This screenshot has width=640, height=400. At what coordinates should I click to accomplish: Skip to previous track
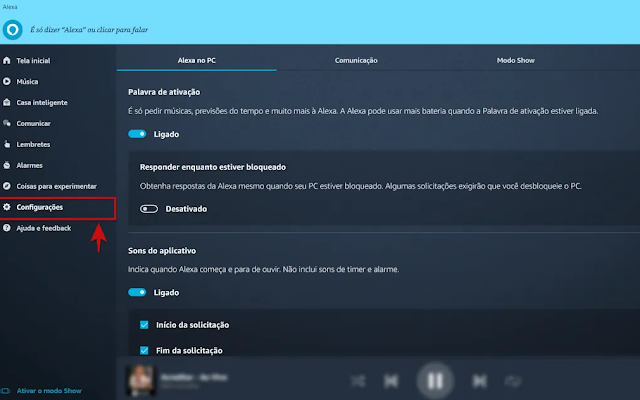click(x=391, y=381)
